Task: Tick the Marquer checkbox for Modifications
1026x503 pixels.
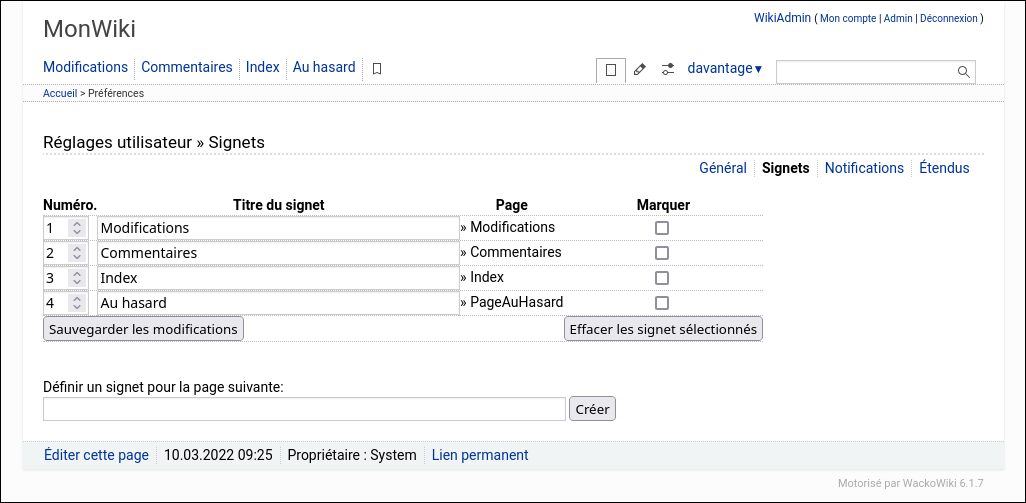Action: click(661, 228)
